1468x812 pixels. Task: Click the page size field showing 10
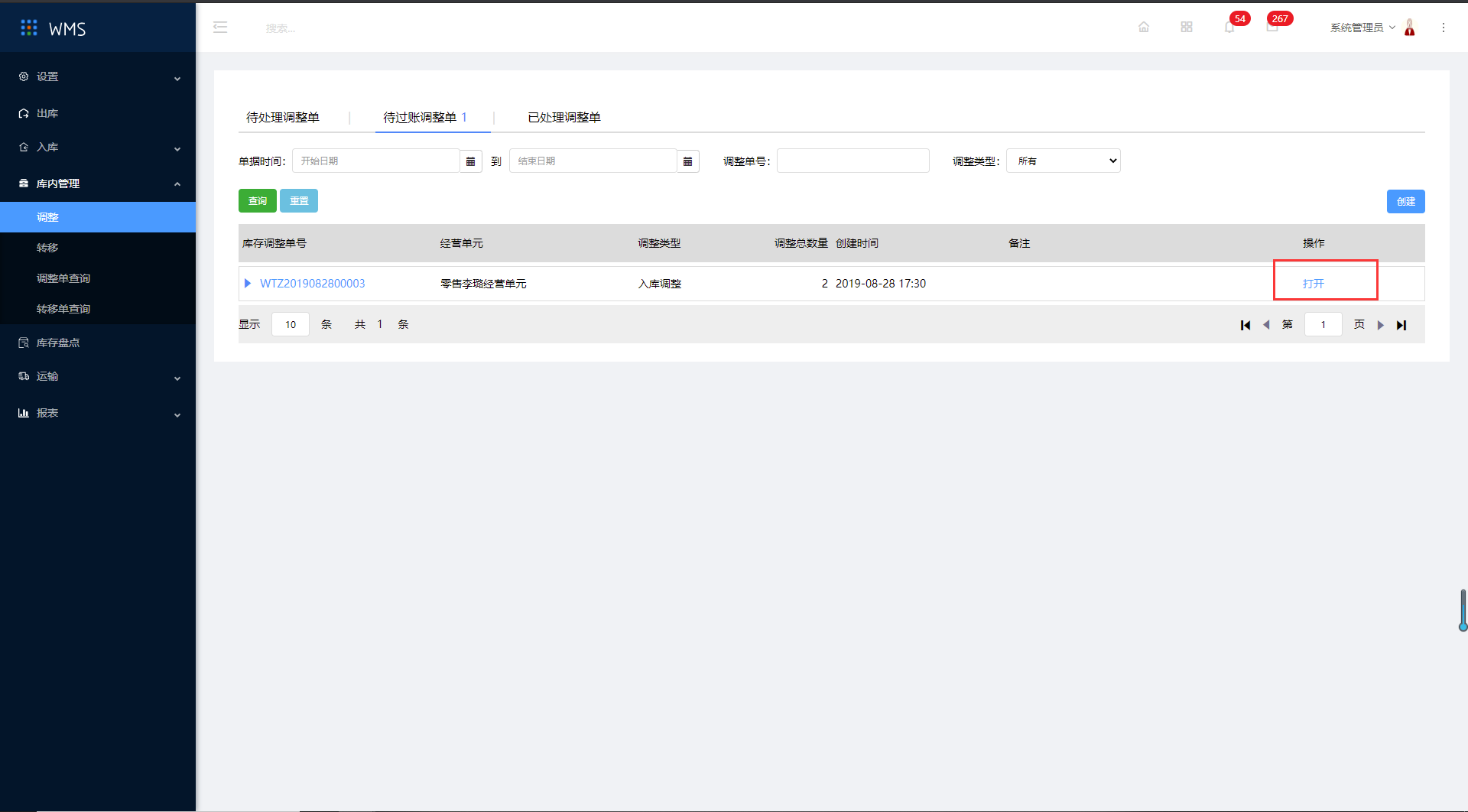pyautogui.click(x=291, y=324)
